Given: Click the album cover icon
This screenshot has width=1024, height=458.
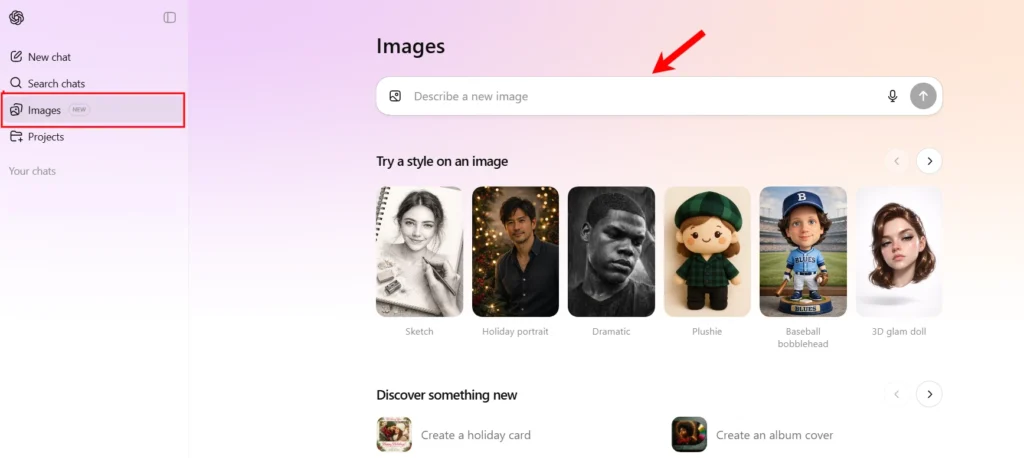Looking at the screenshot, I should click(689, 434).
